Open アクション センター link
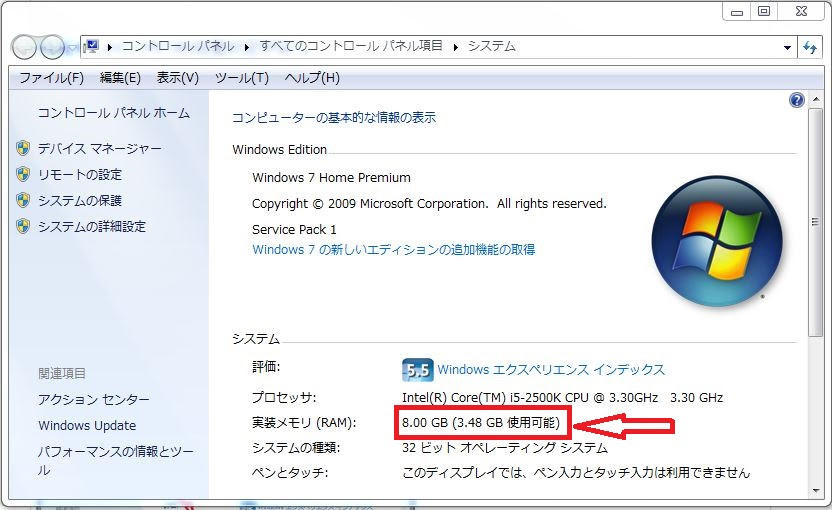 (x=93, y=399)
